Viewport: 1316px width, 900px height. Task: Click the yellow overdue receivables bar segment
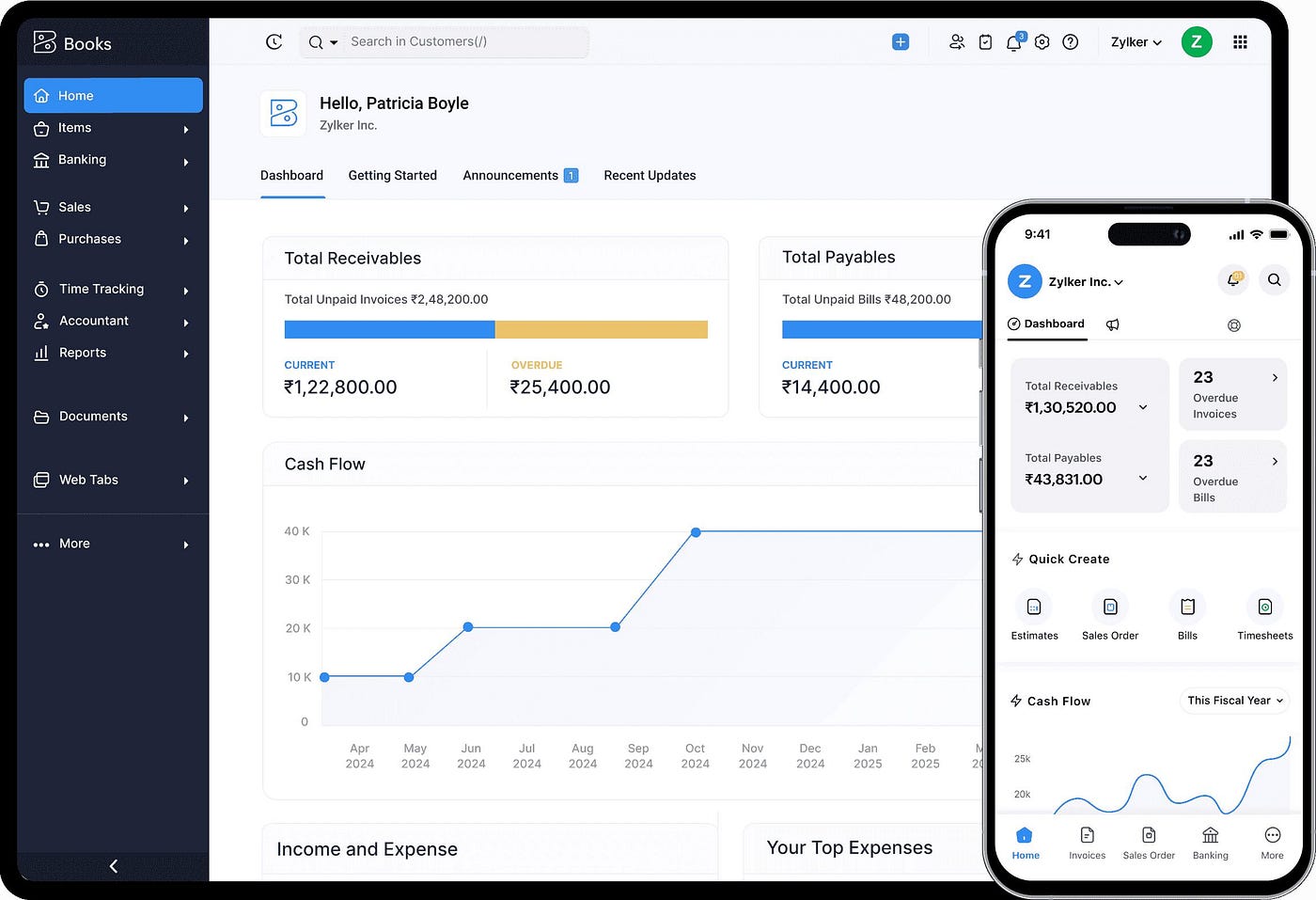(x=602, y=329)
